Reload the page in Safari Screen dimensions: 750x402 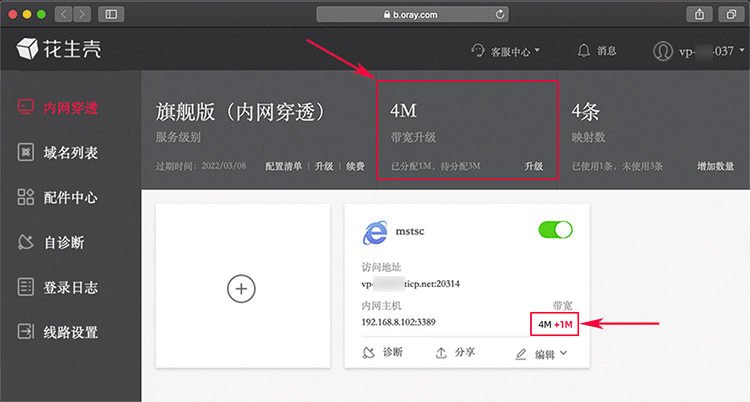(500, 14)
